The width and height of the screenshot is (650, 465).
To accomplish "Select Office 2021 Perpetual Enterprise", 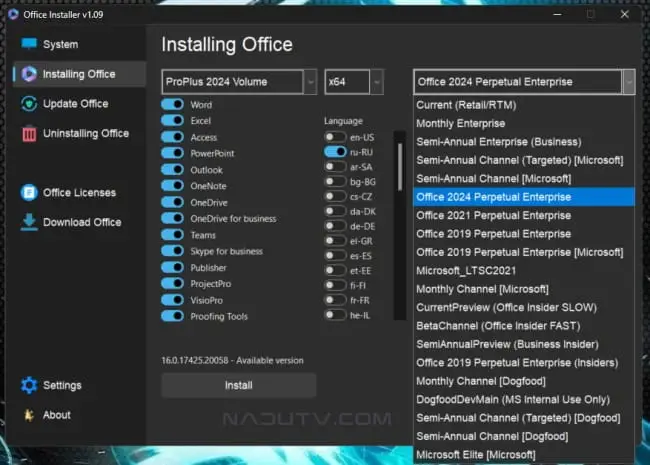I will point(524,216).
